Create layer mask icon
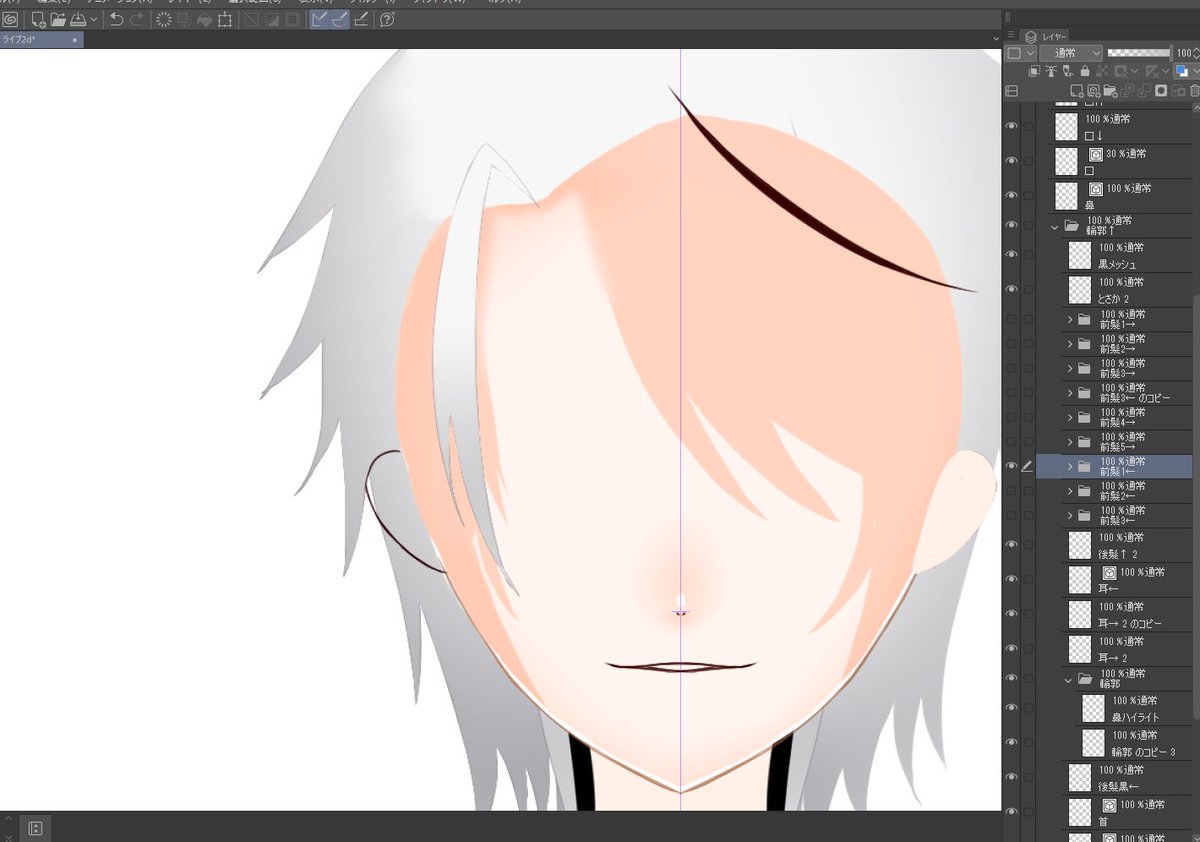Image resolution: width=1200 pixels, height=842 pixels. tap(1161, 91)
